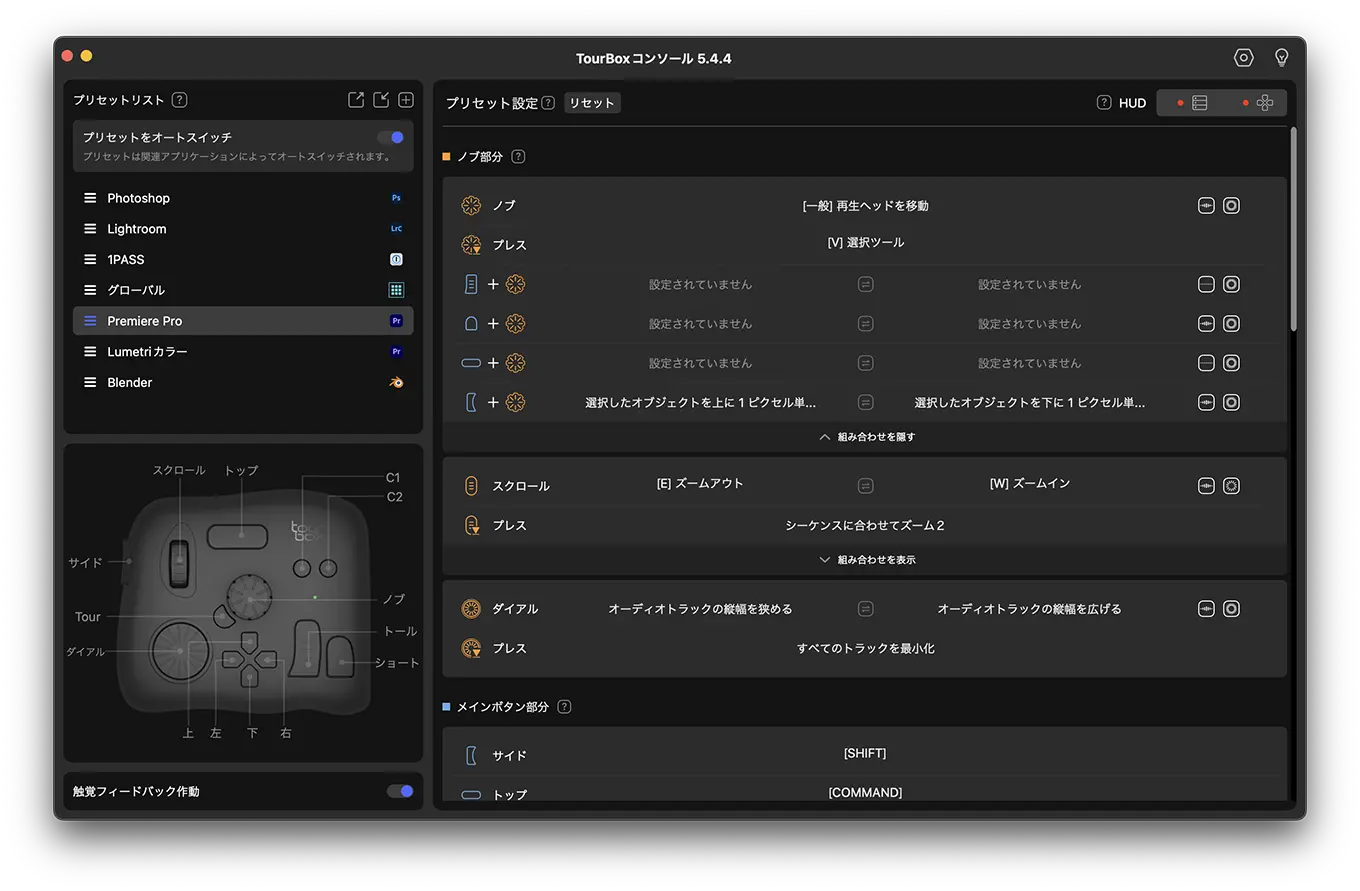Edit scroll press シーケンスに合わせてズーム２
The width and height of the screenshot is (1360, 891).
(x=866, y=525)
